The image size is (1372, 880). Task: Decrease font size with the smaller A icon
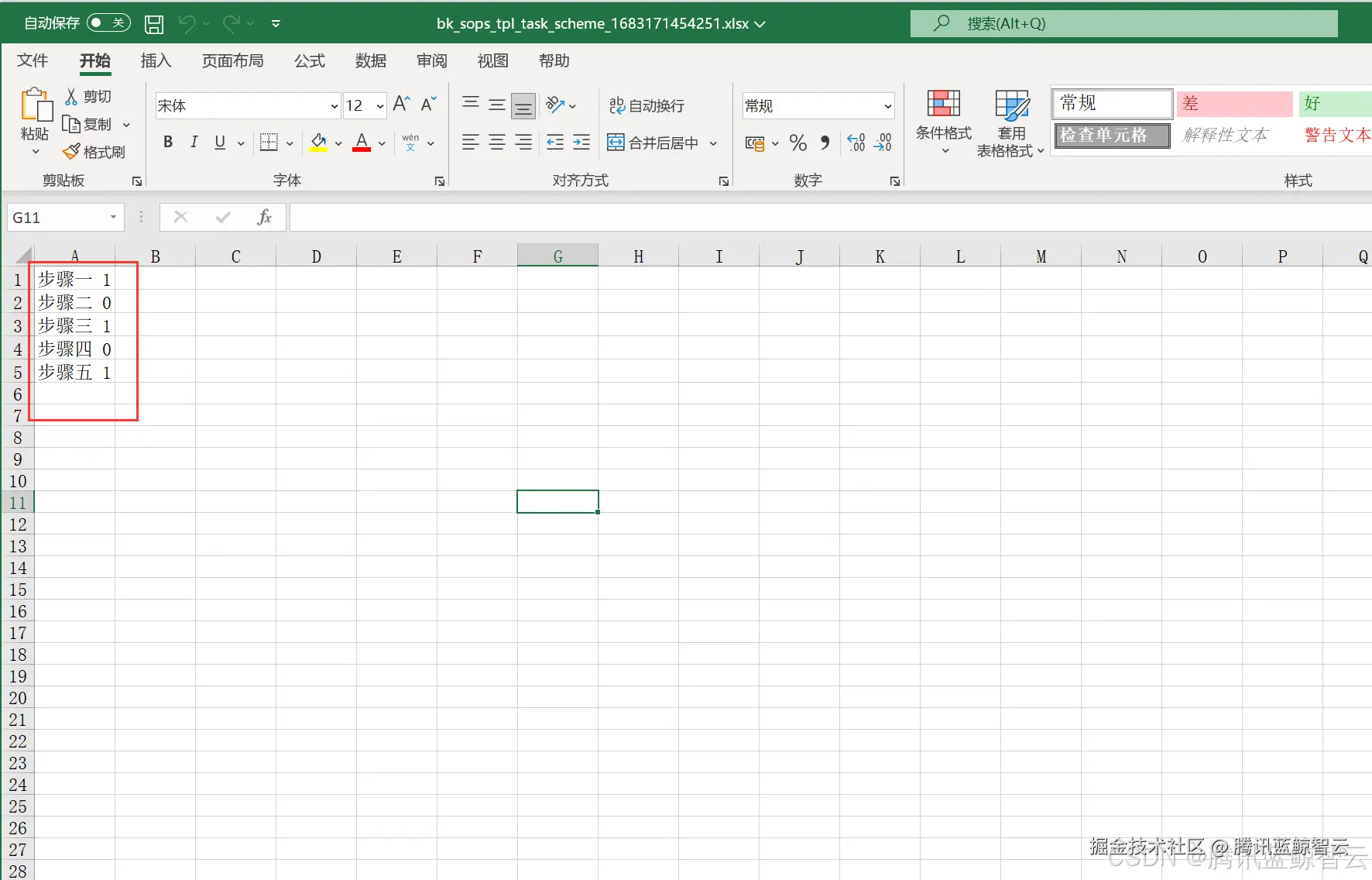(429, 105)
